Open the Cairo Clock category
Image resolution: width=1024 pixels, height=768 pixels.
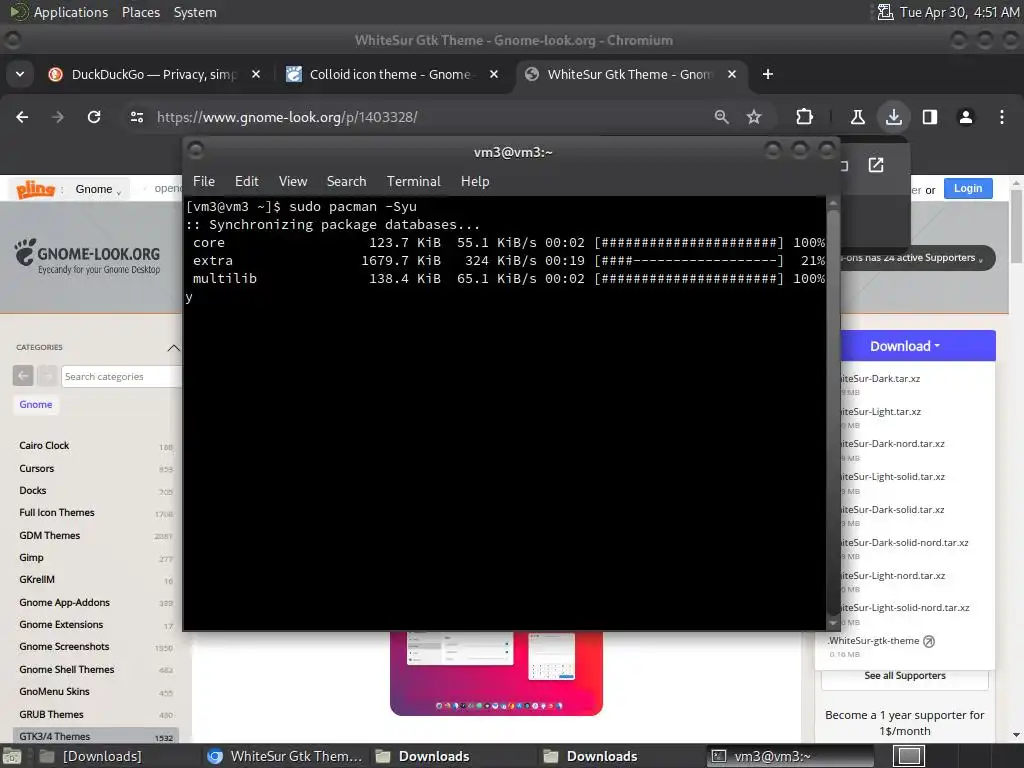(x=44, y=445)
